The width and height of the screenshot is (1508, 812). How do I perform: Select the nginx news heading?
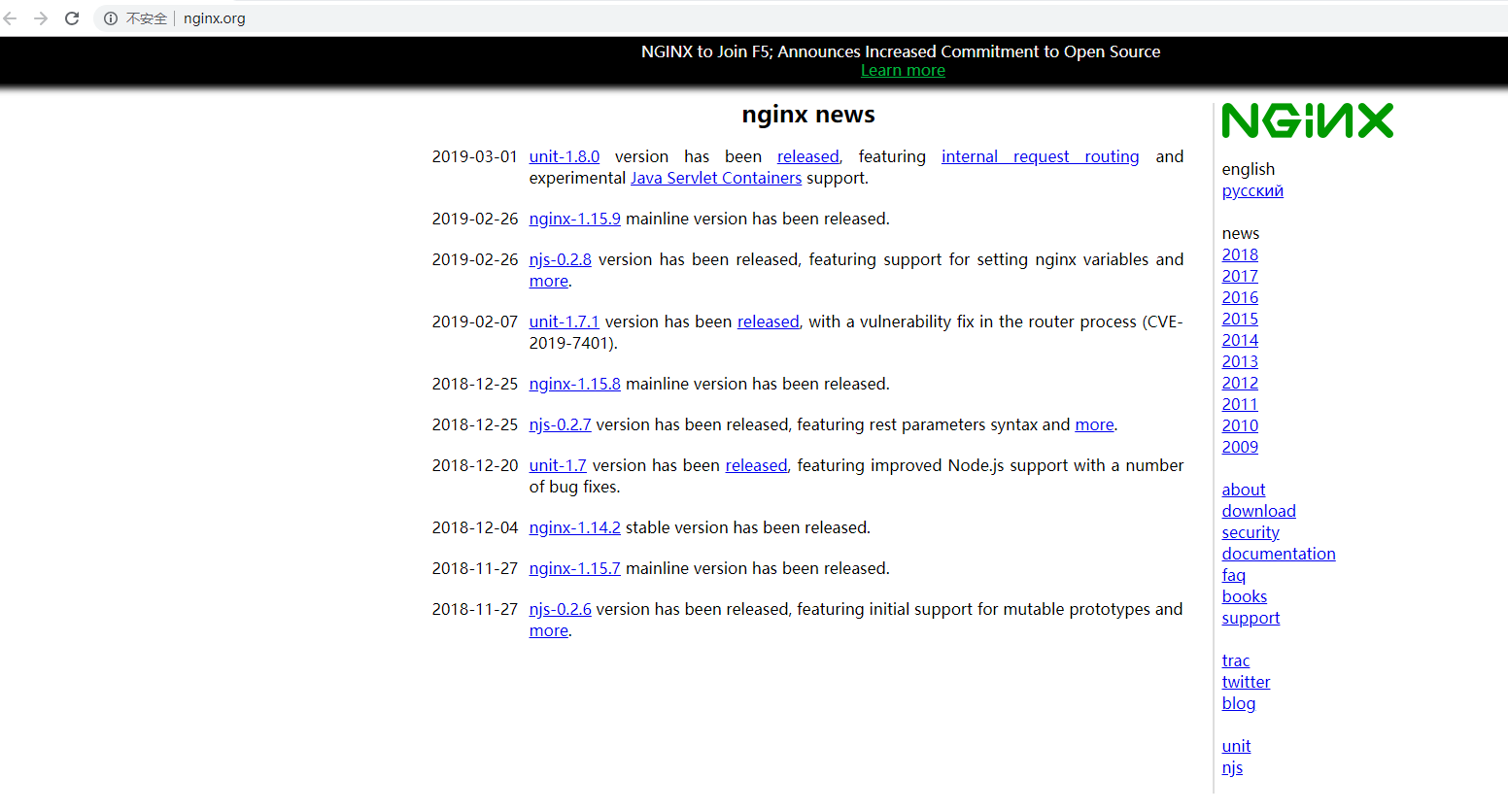808,115
